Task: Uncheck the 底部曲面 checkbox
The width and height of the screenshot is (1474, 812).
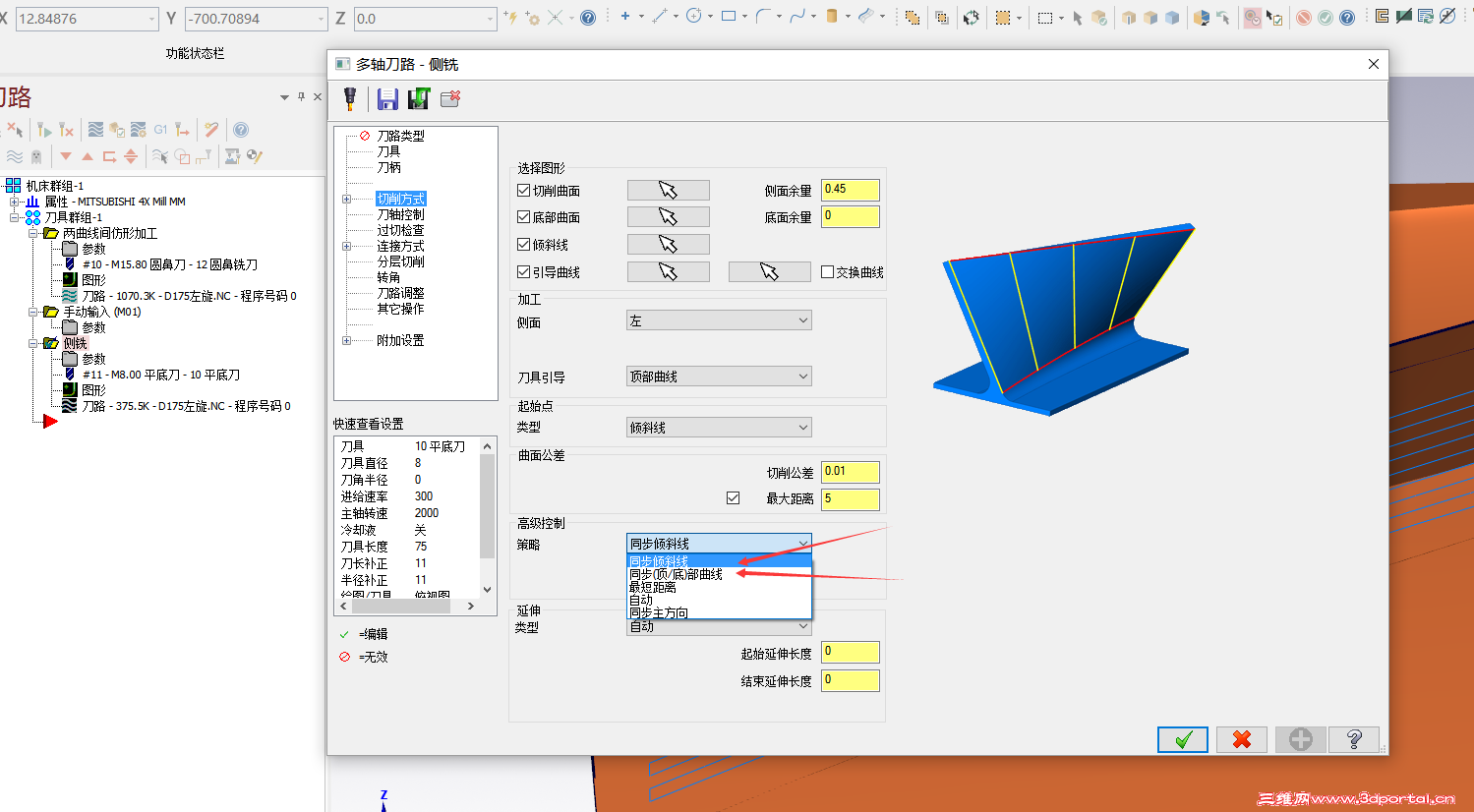Action: 524,217
